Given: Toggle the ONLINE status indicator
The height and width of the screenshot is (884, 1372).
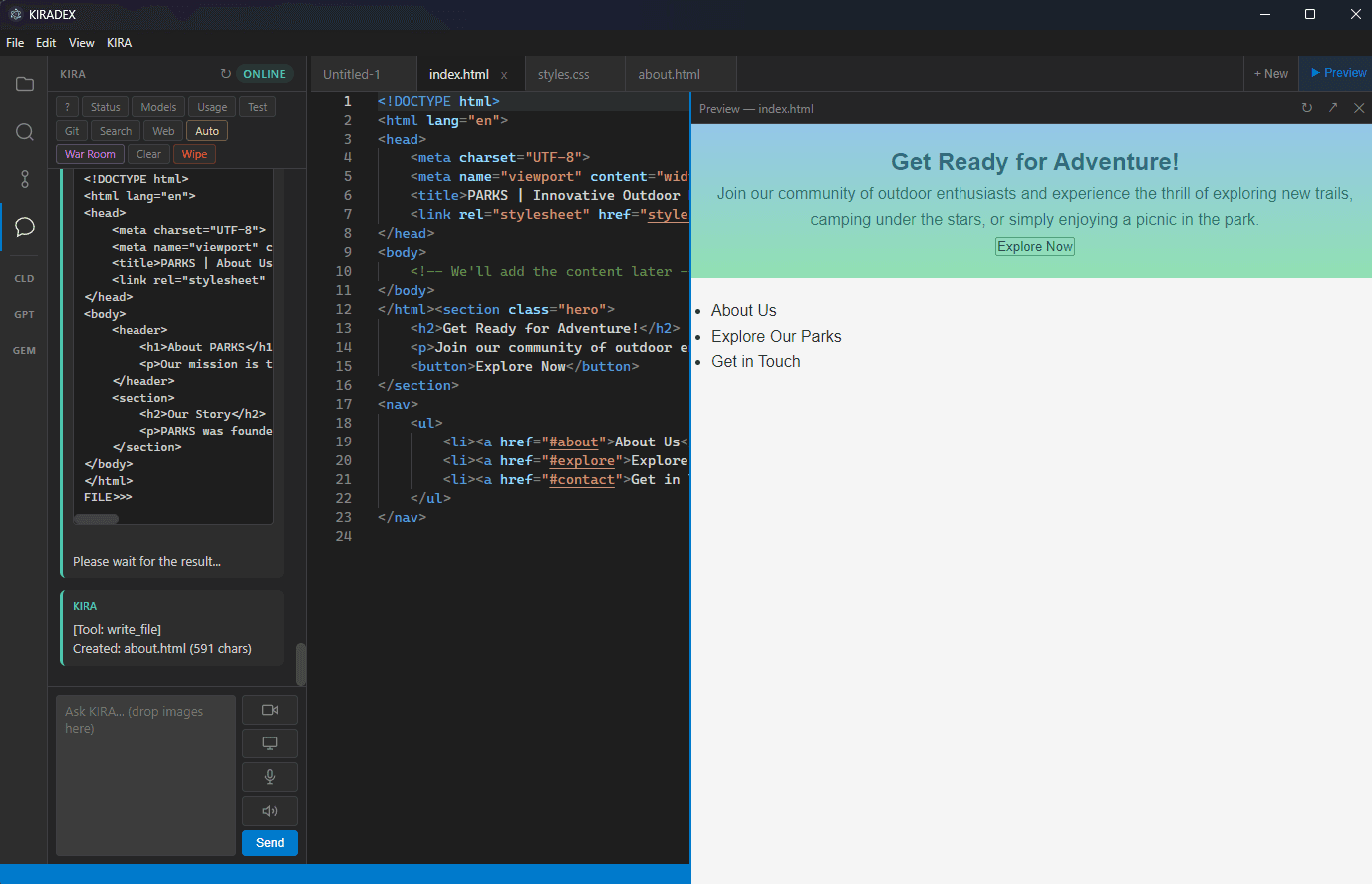Looking at the screenshot, I should click(x=263, y=73).
